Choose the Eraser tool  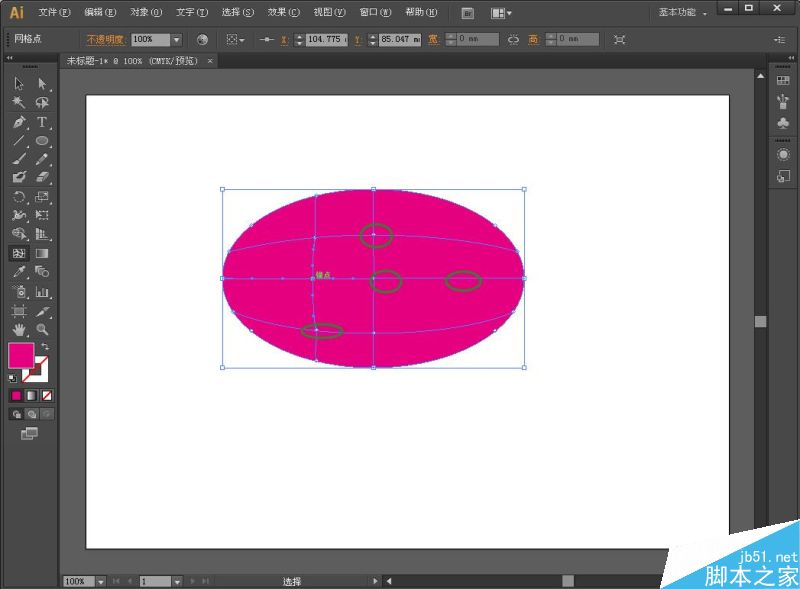click(42, 177)
